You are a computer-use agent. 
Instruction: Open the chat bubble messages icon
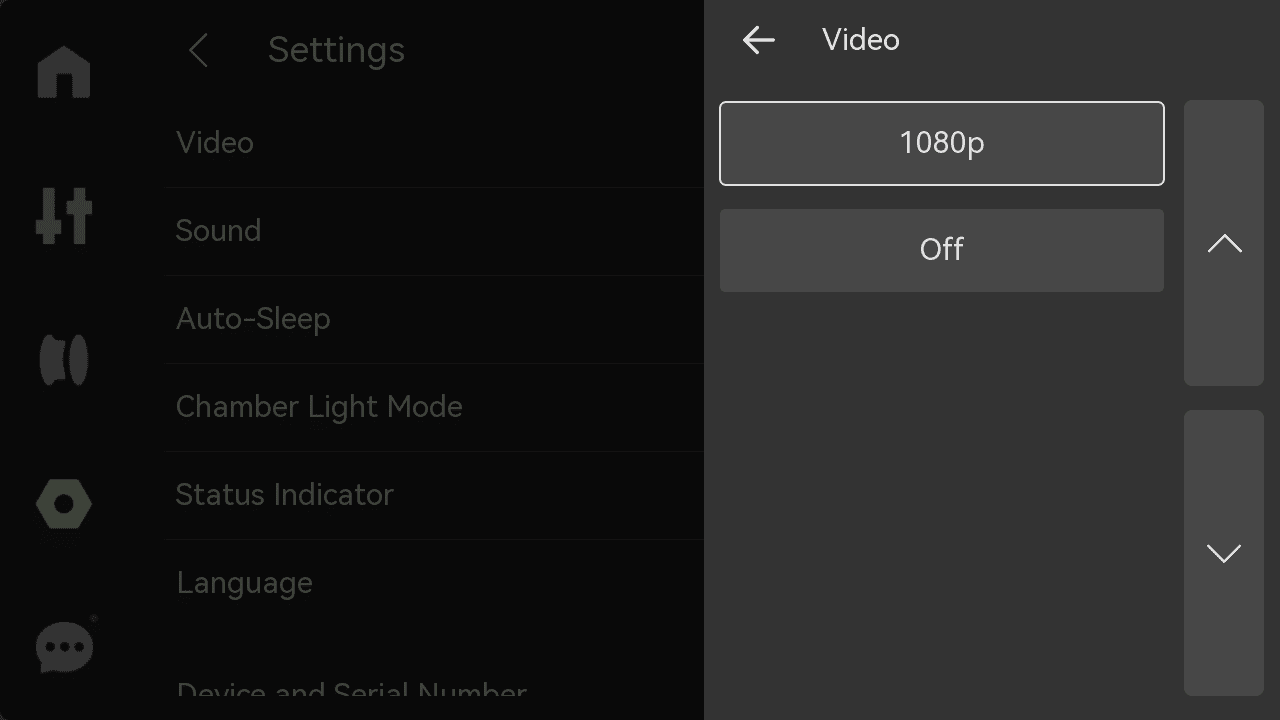65,648
